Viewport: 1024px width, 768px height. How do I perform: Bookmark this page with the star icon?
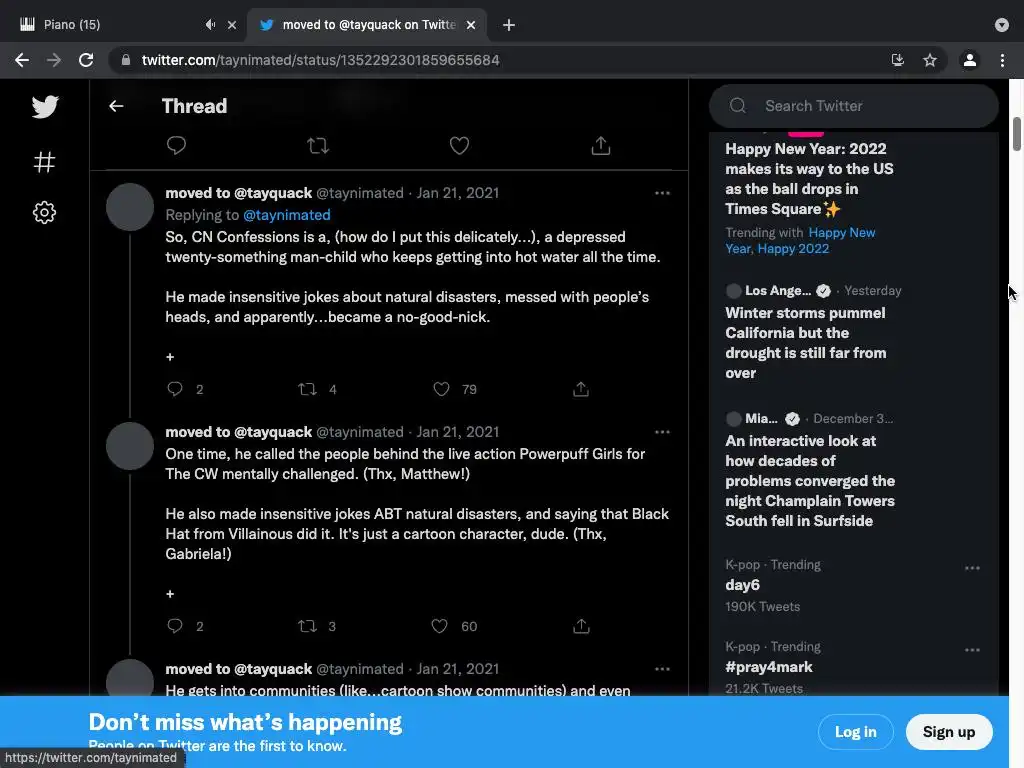[x=930, y=60]
